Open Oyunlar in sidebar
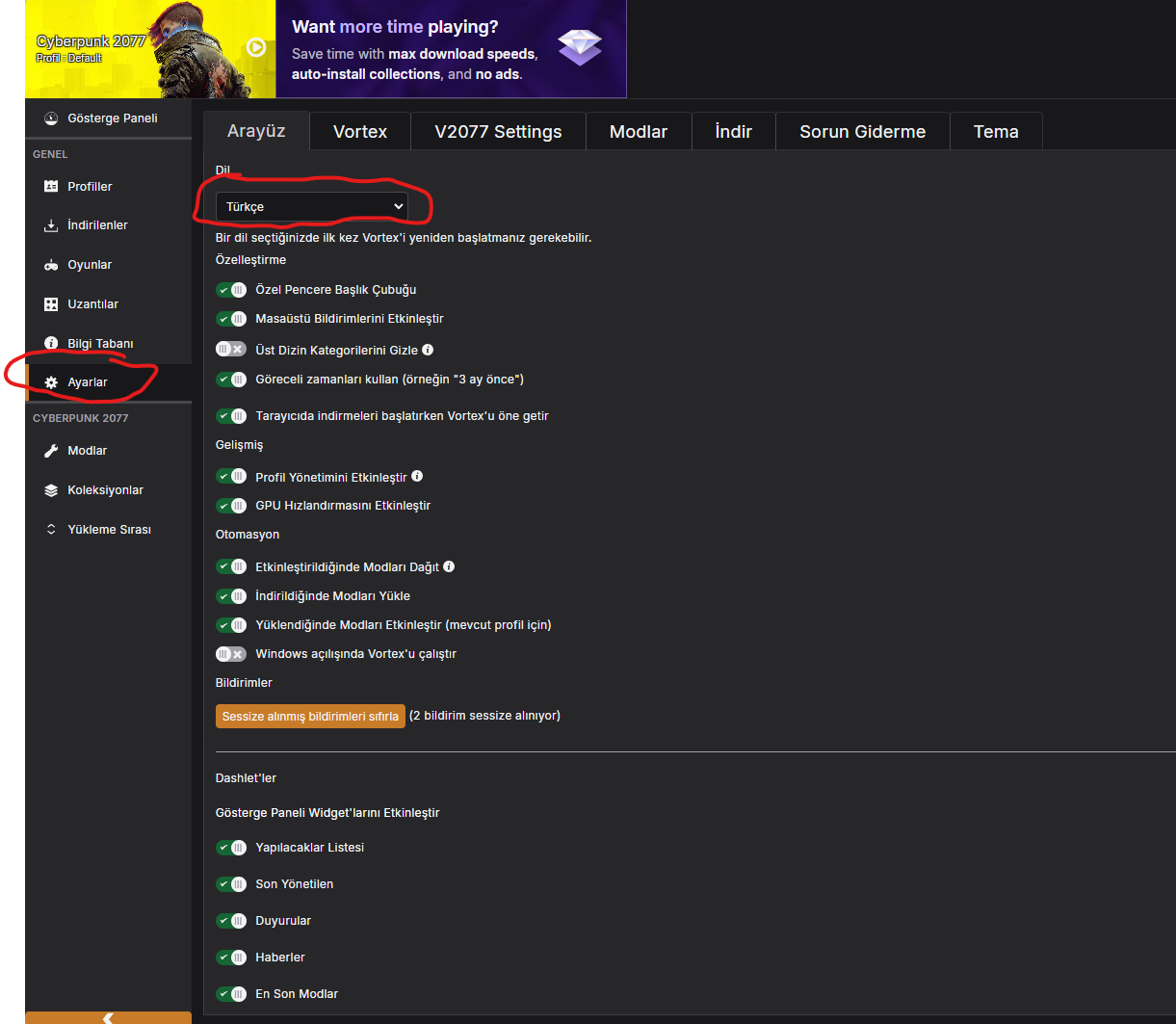 point(108,265)
